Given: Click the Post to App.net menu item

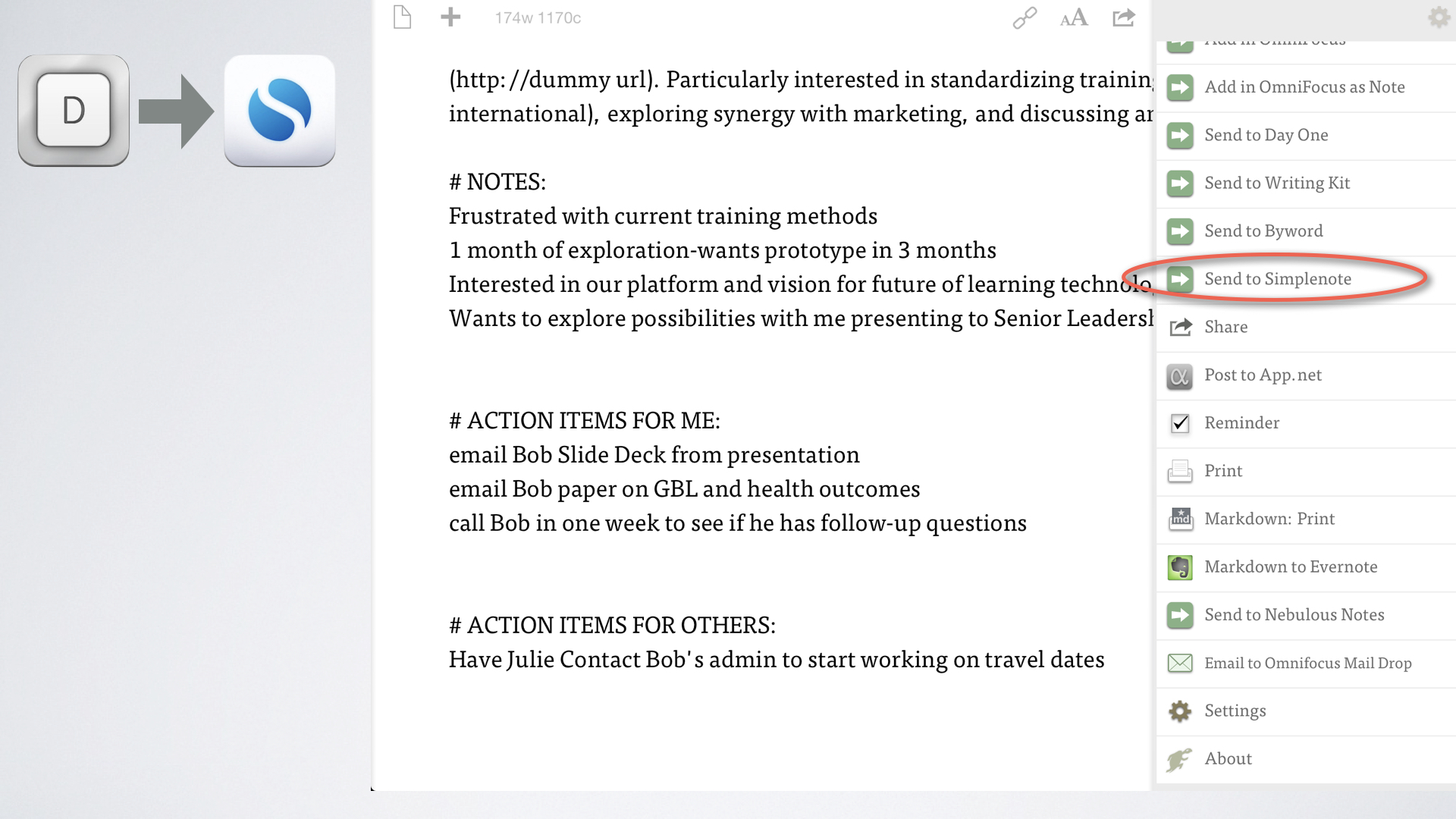Looking at the screenshot, I should click(1264, 374).
